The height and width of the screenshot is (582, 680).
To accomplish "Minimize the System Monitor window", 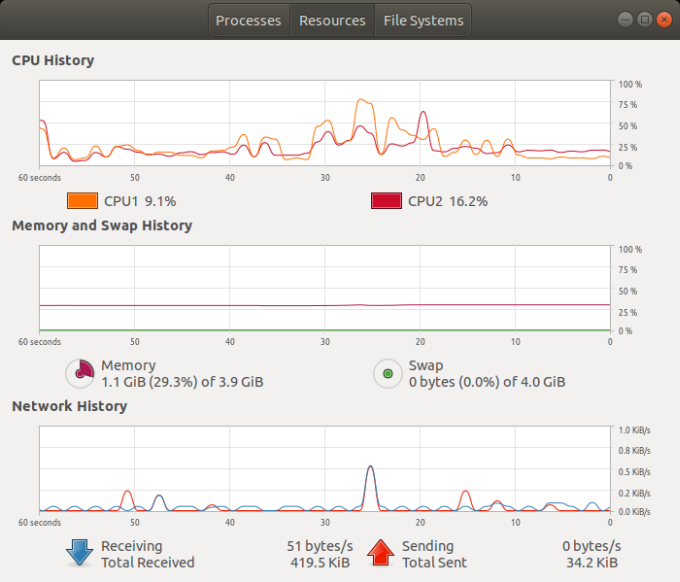I will pos(625,19).
